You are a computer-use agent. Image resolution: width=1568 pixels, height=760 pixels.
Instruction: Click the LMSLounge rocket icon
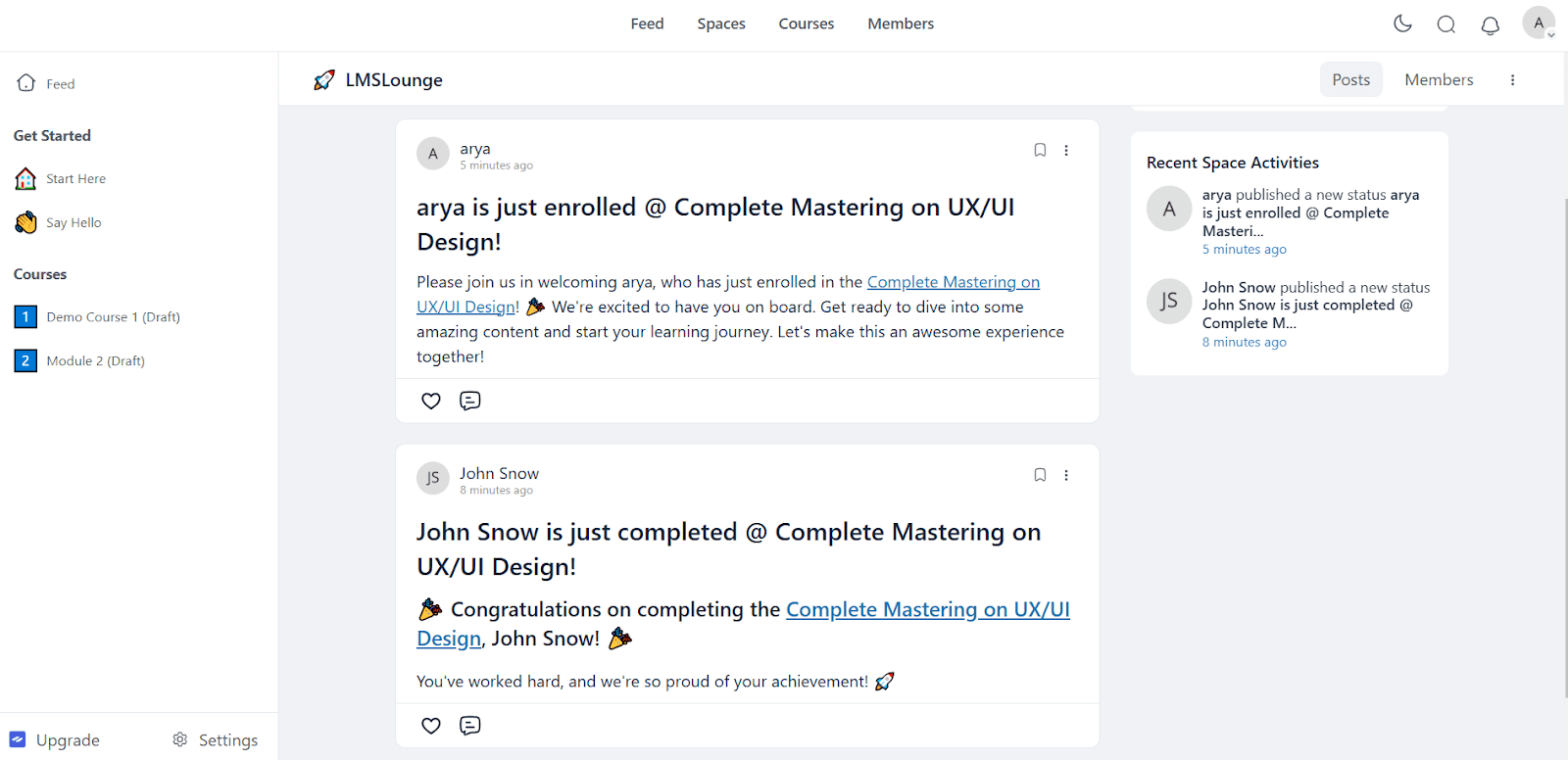(324, 80)
